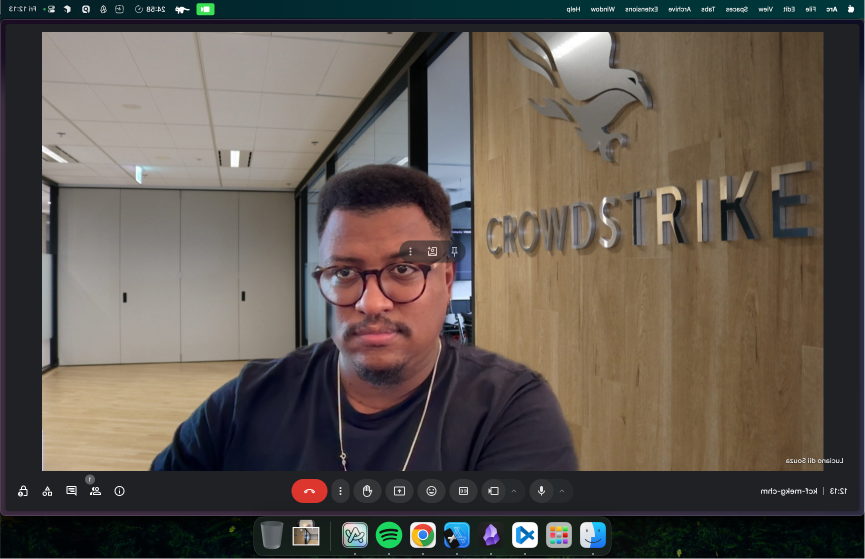
Task: Open three-dot options on the video tile overlay
Action: click(410, 252)
